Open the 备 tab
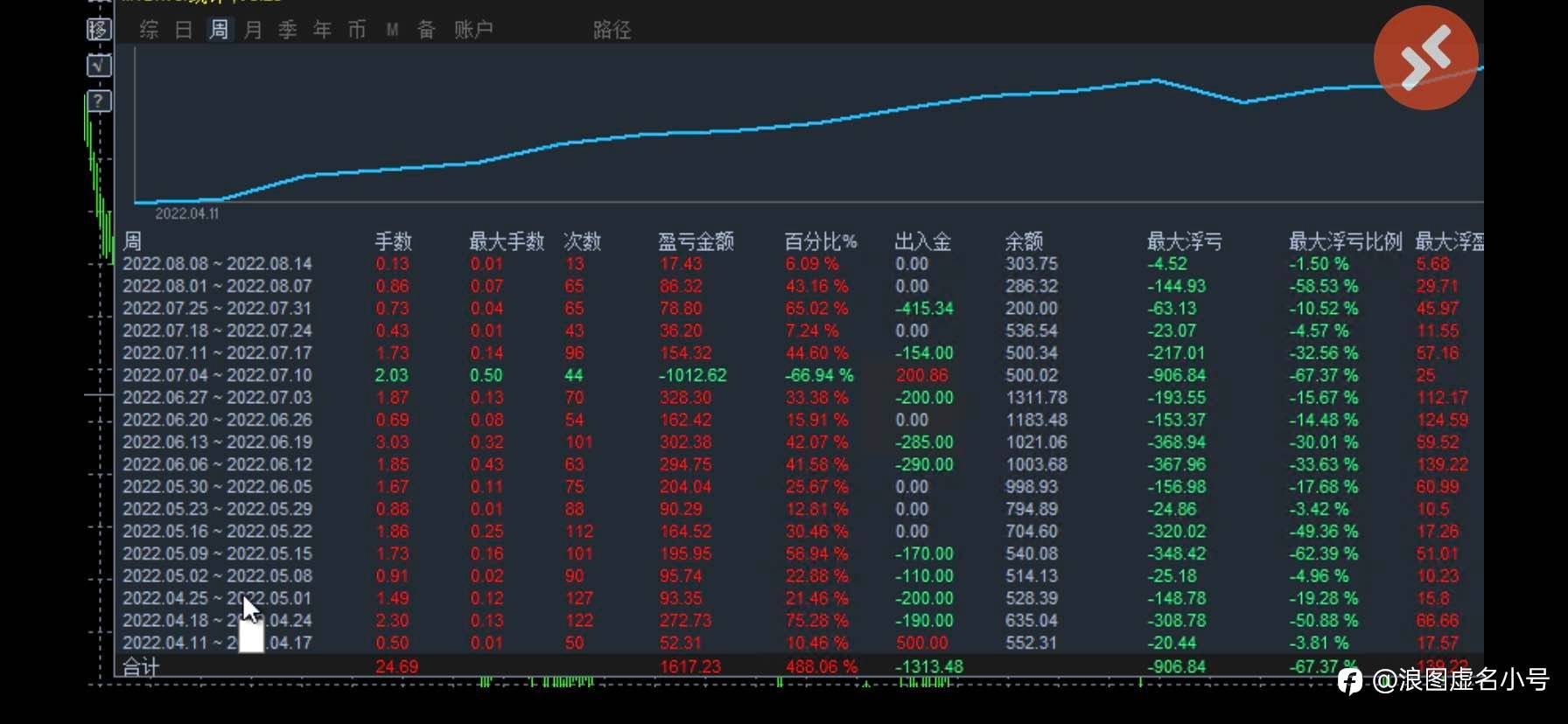Image resolution: width=1568 pixels, height=724 pixels. coord(426,30)
